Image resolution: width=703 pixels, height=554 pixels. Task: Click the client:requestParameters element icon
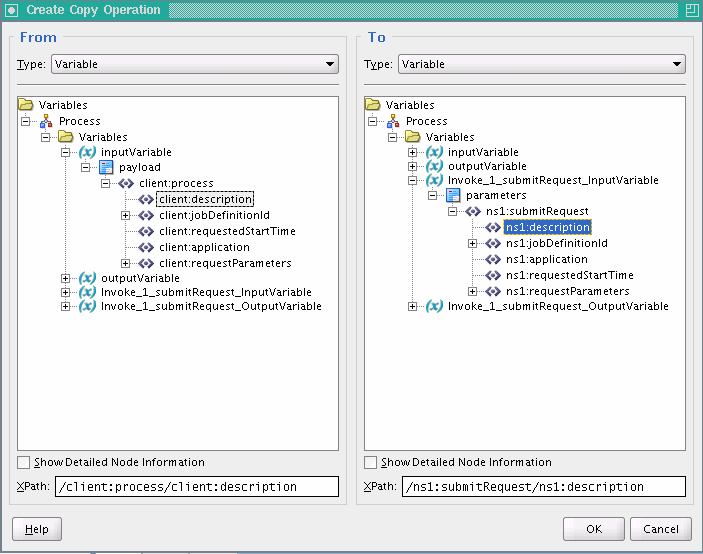coord(146,263)
